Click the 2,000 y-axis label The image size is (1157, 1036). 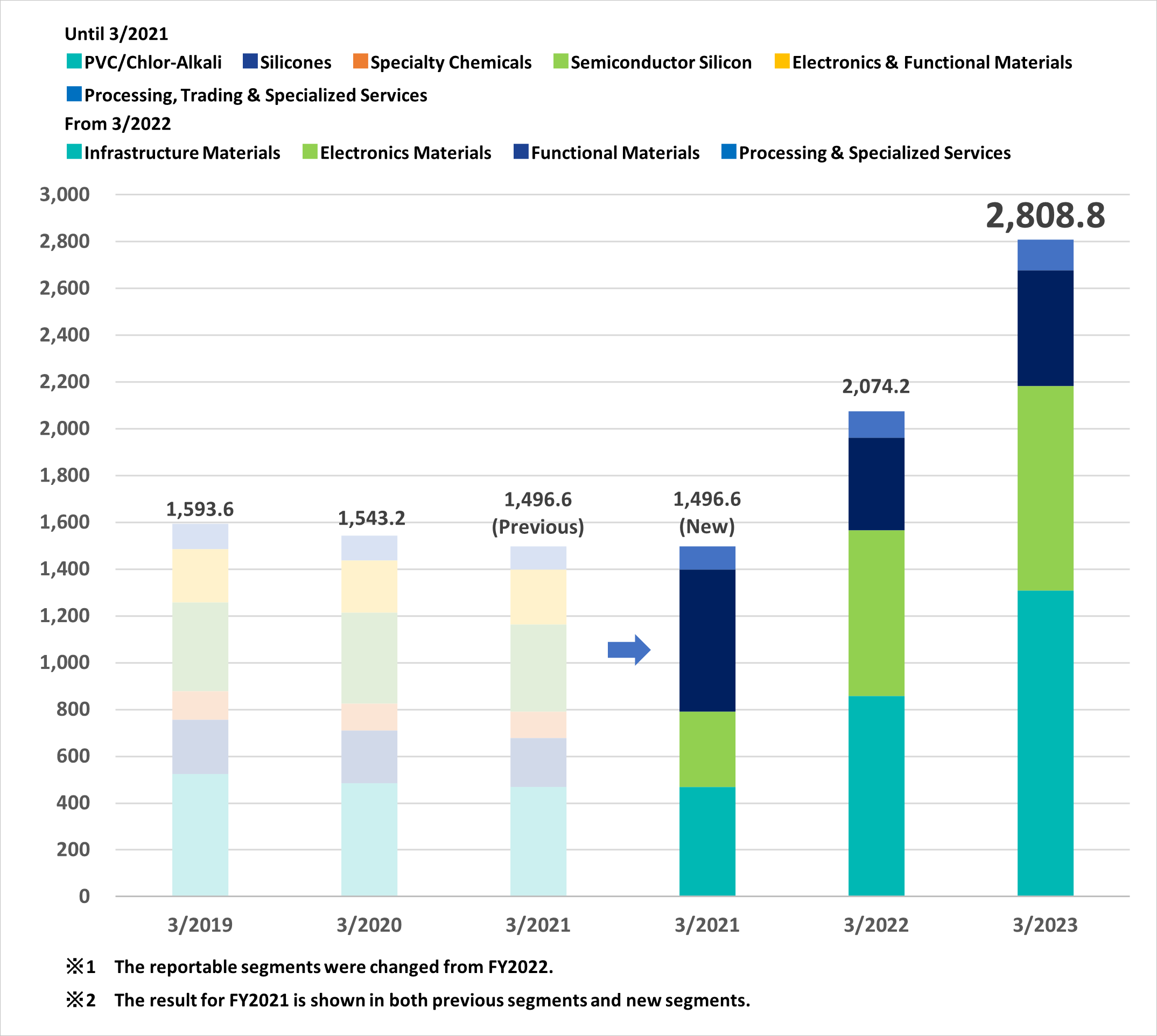(x=65, y=428)
